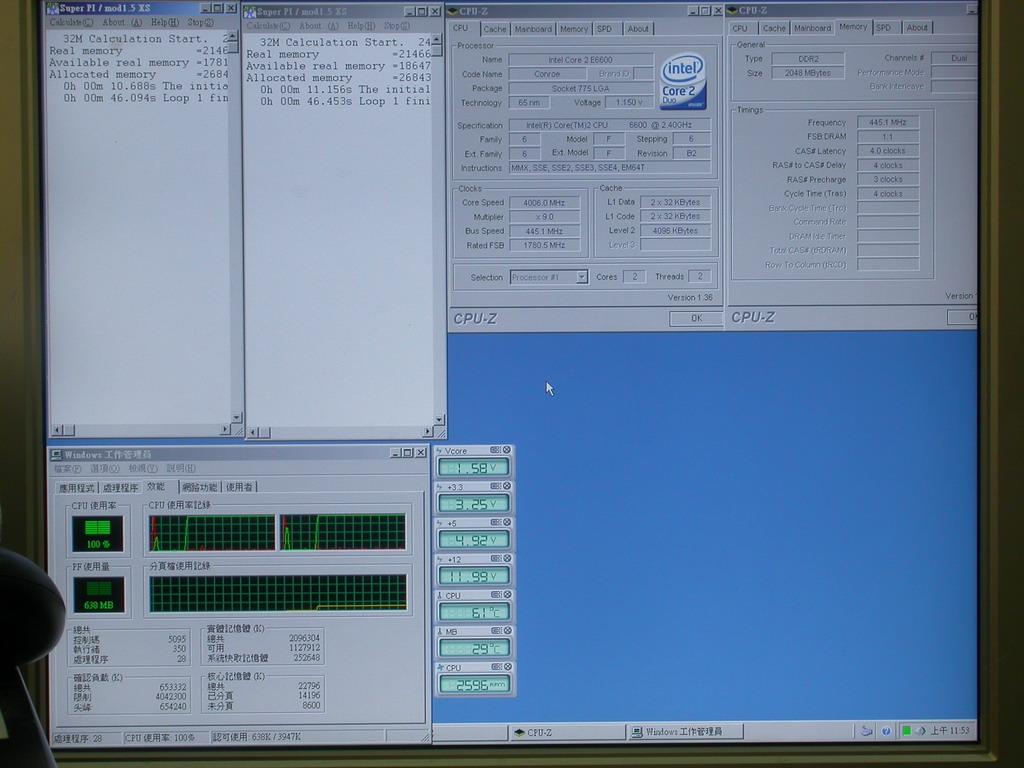
Task: Open settings icon on the +5 sensor
Action: click(496, 522)
